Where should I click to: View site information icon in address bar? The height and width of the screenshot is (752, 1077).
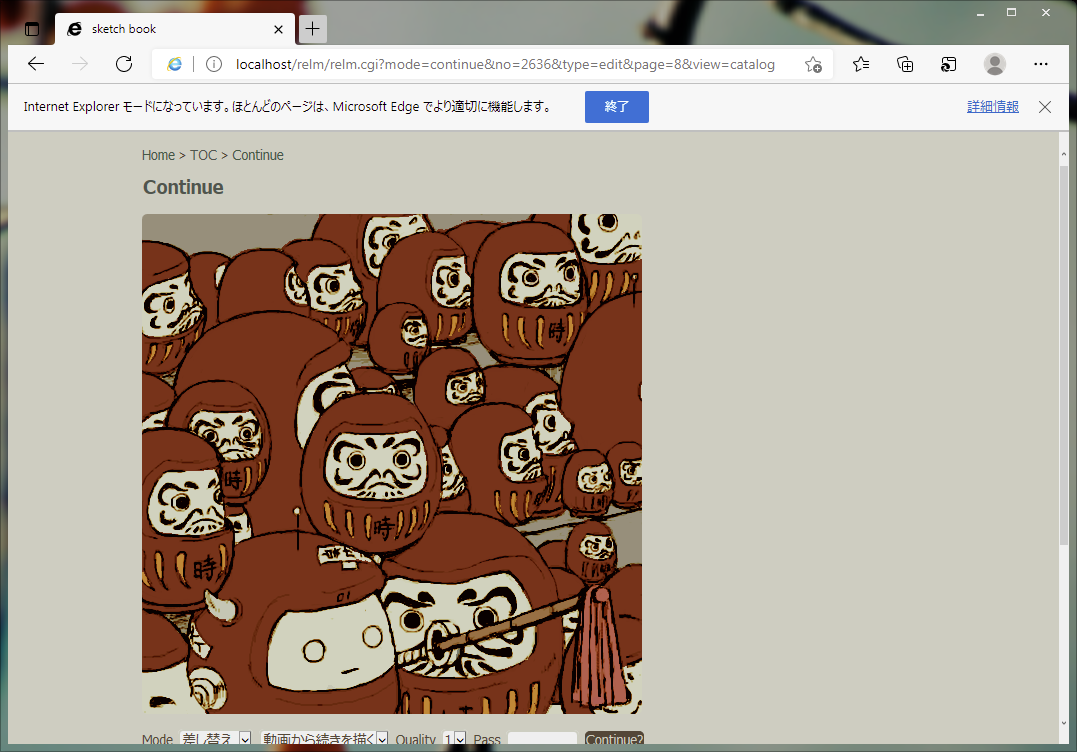[x=214, y=65]
